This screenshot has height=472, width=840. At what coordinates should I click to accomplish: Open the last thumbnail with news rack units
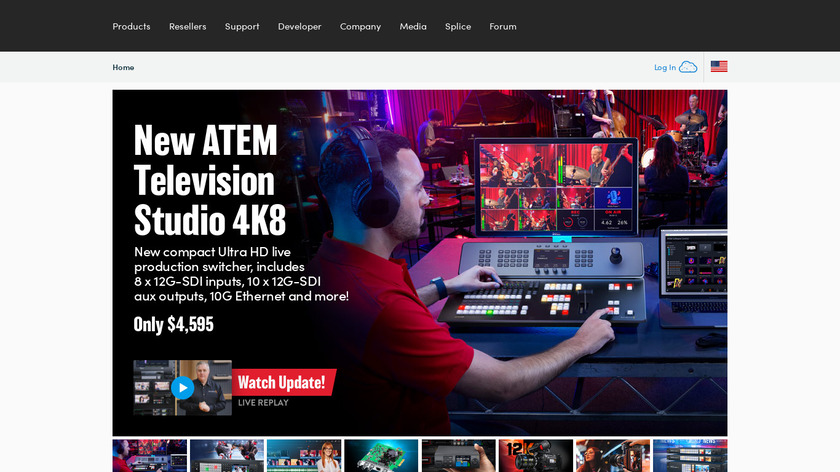(690, 455)
